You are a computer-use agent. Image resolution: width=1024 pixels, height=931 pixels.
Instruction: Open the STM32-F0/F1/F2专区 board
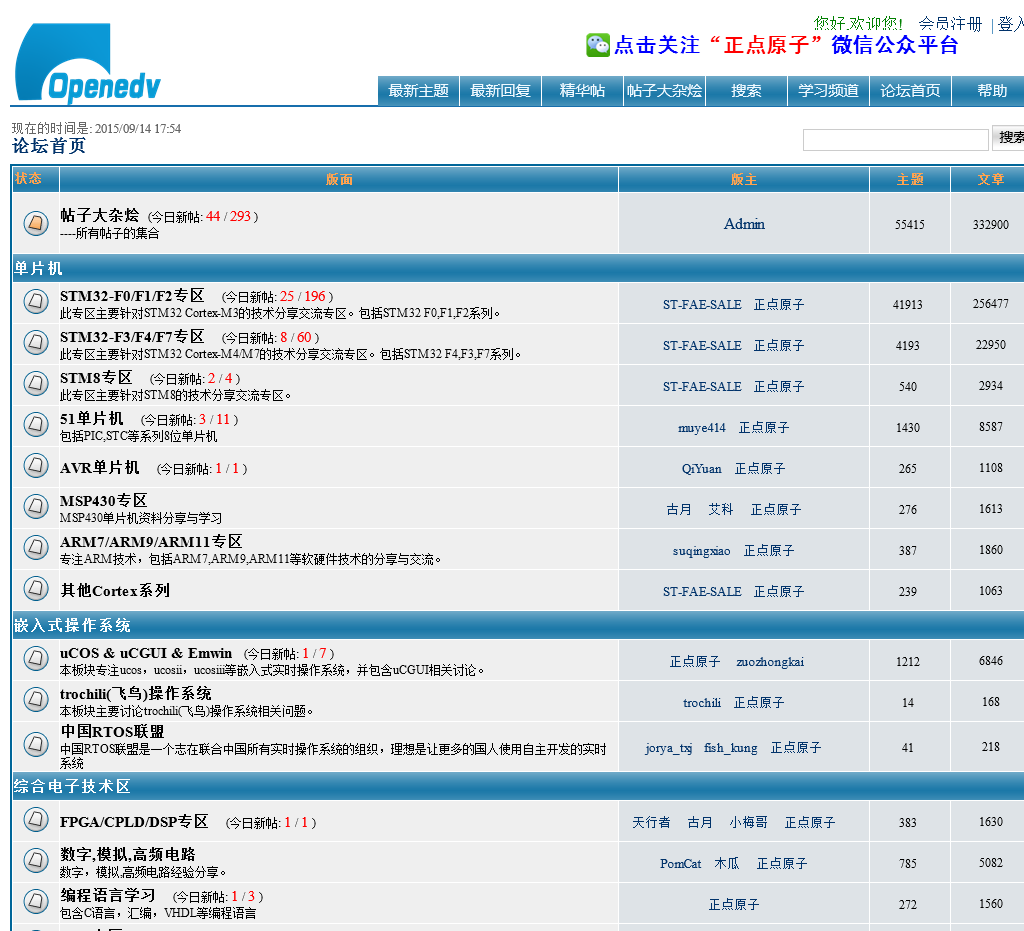[133, 296]
